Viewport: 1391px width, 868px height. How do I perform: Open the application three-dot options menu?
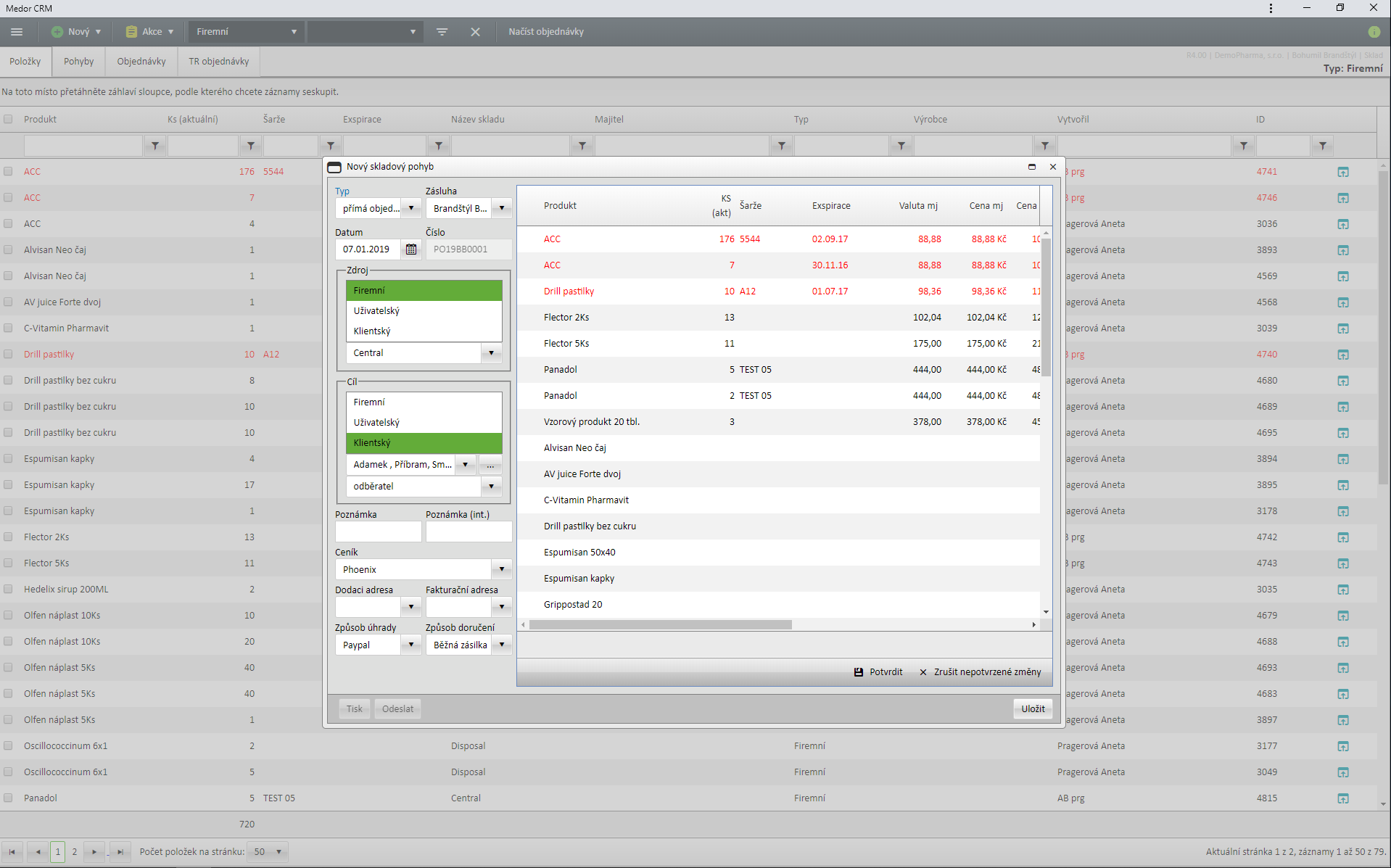click(1271, 8)
